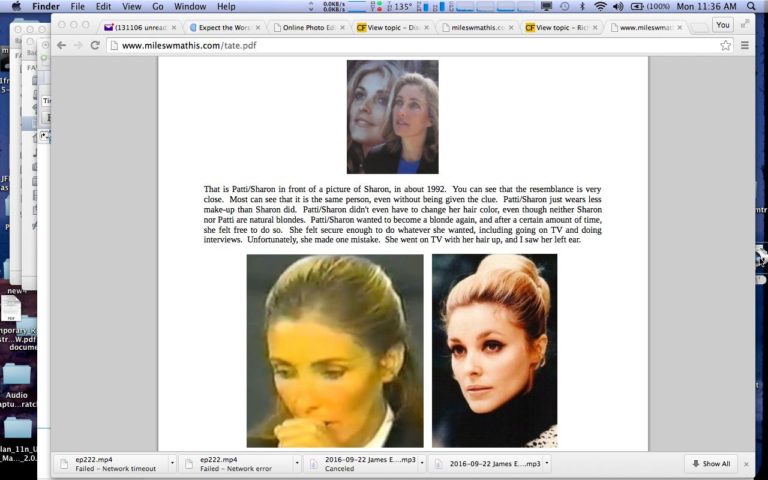
Task: Switch to the Expect the Worst tab
Action: [x=224, y=27]
